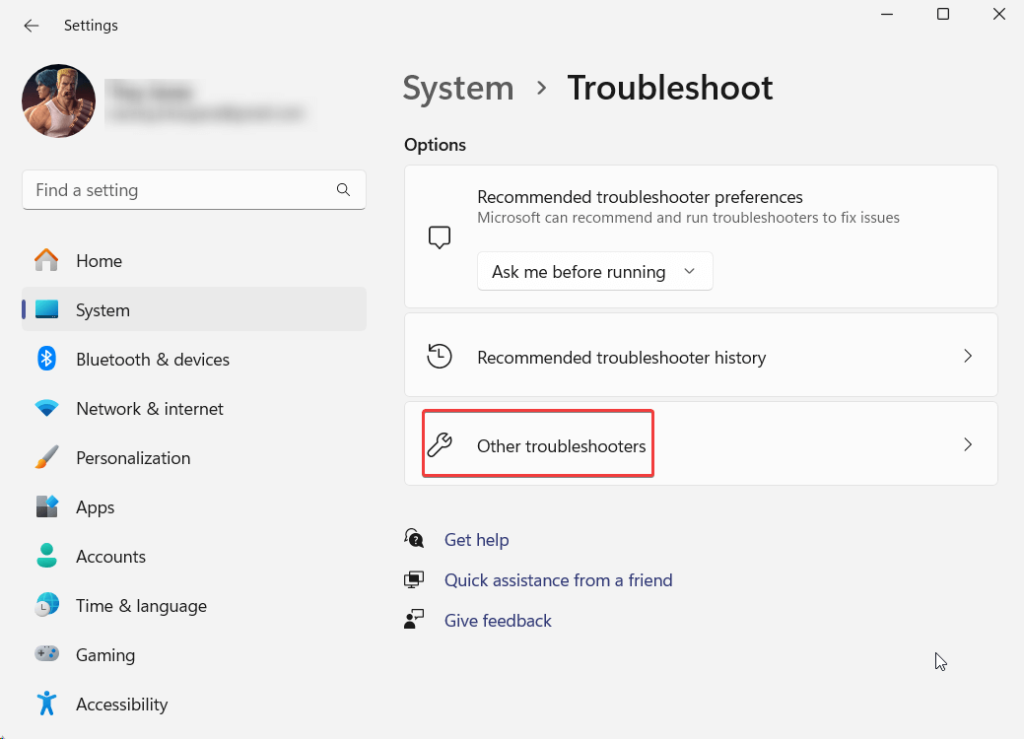Screen dimensions: 1024x739
Task: Click Quick assistance from a friend
Action: coord(558,580)
